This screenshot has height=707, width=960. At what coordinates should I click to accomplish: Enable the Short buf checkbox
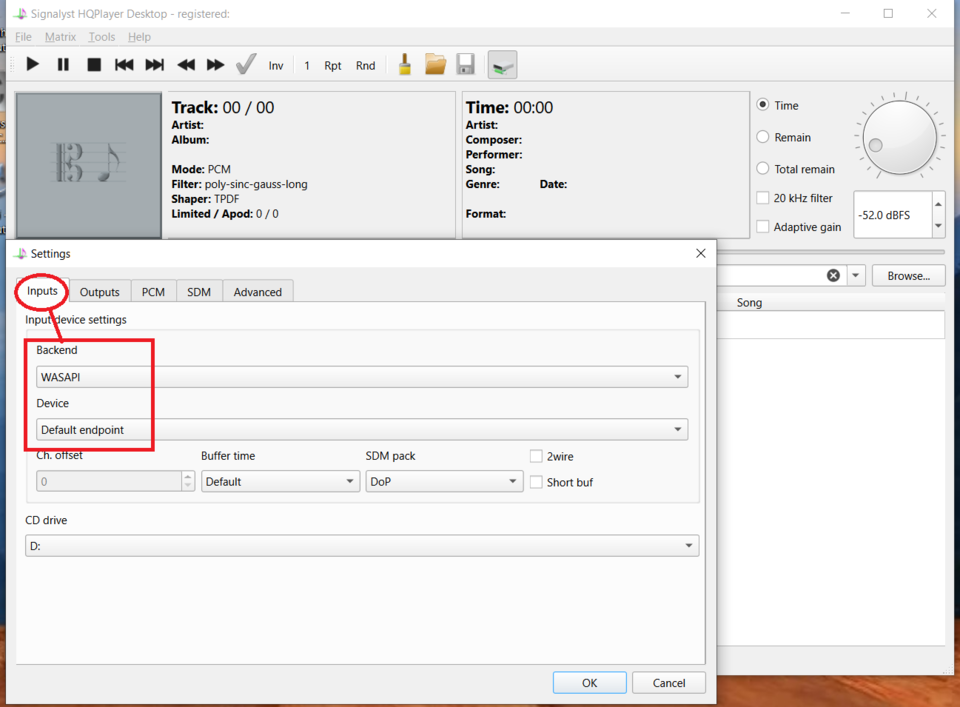click(x=536, y=482)
